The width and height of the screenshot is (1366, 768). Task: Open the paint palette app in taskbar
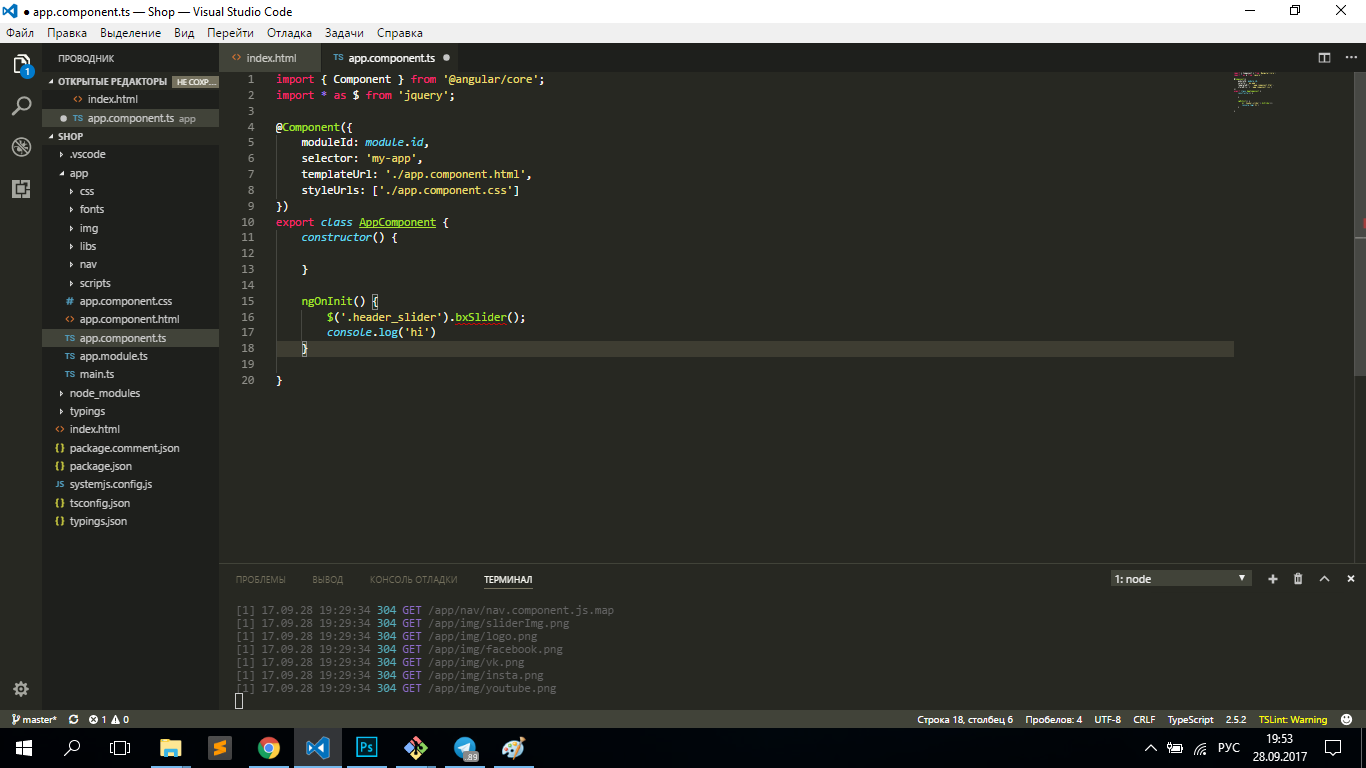click(x=514, y=748)
